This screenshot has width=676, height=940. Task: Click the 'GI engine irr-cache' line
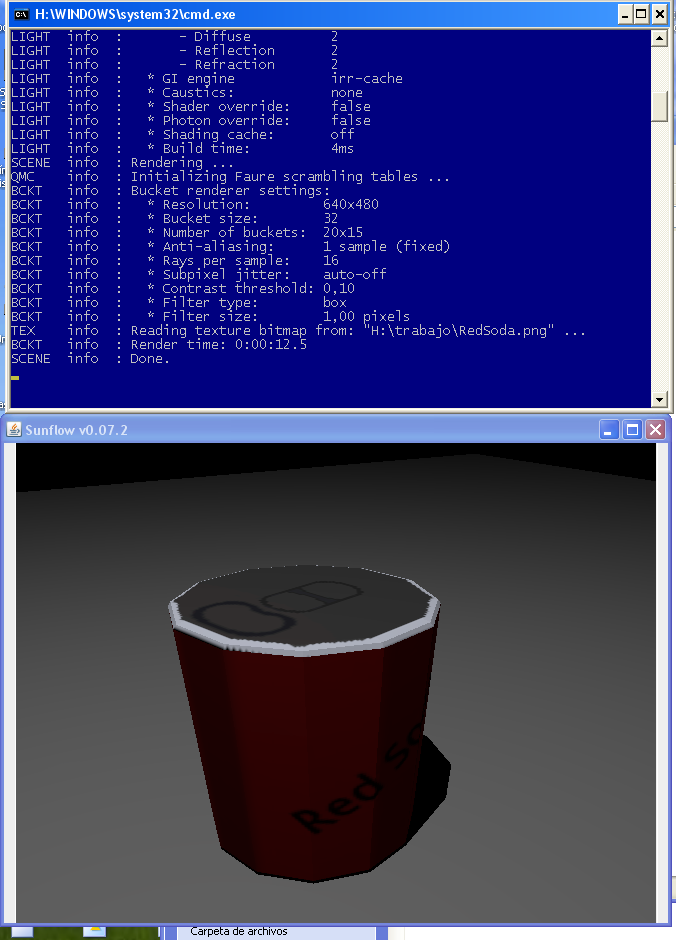tap(207, 79)
